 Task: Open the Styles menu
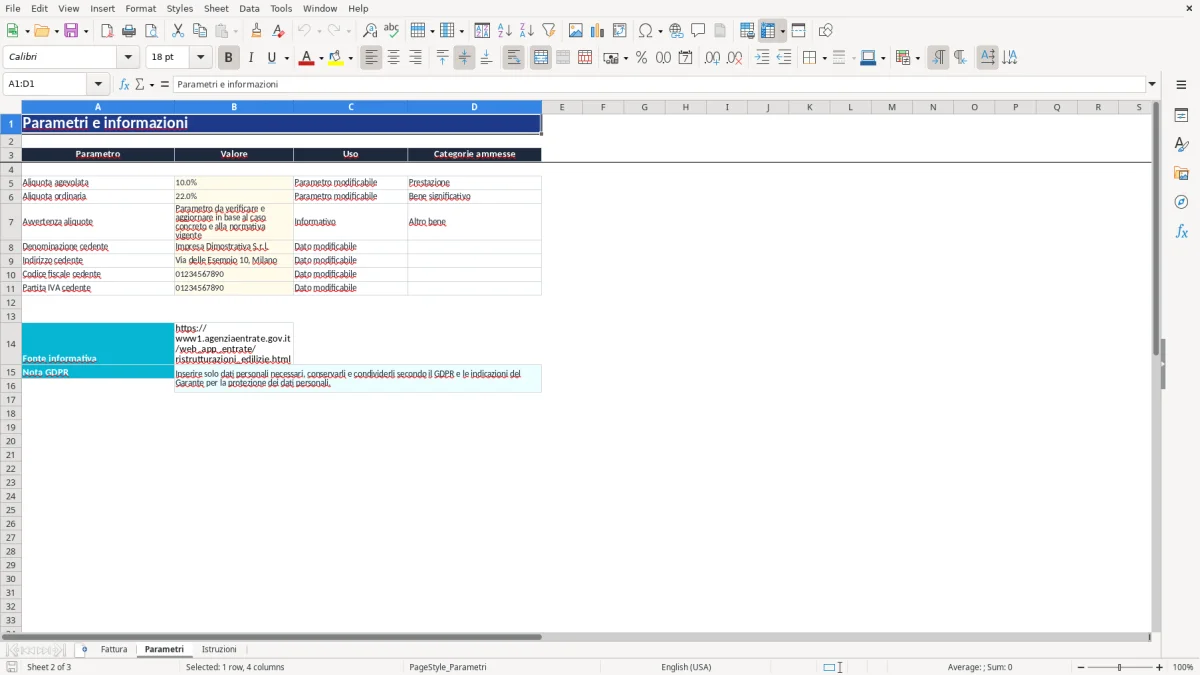tap(180, 8)
